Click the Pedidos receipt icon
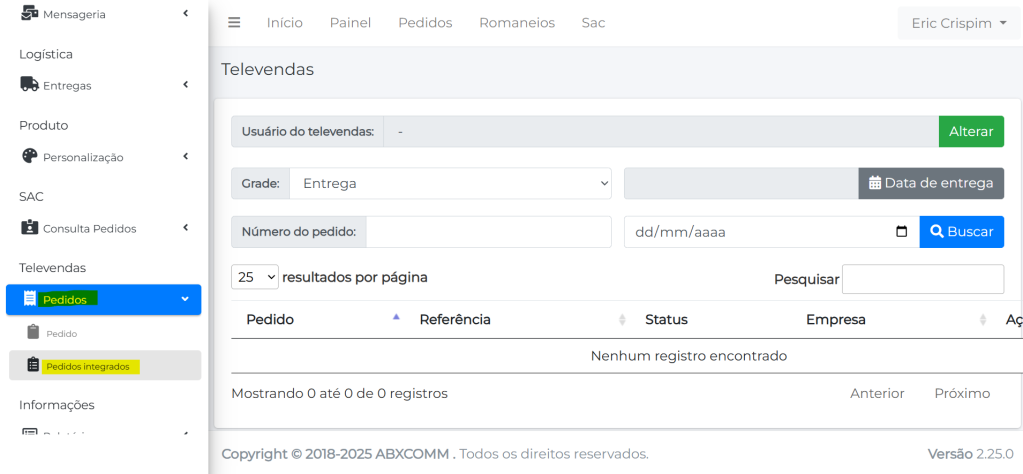This screenshot has height=474, width=1023. 29,299
